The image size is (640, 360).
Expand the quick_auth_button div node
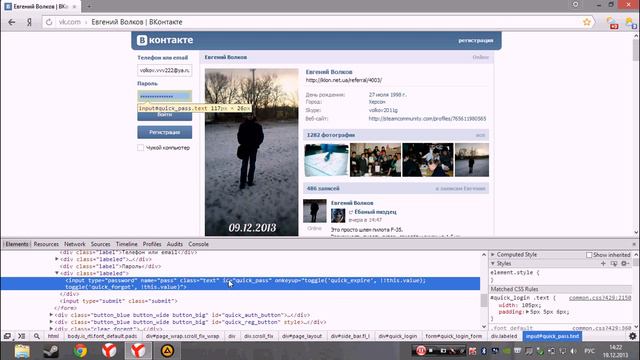coord(51,315)
